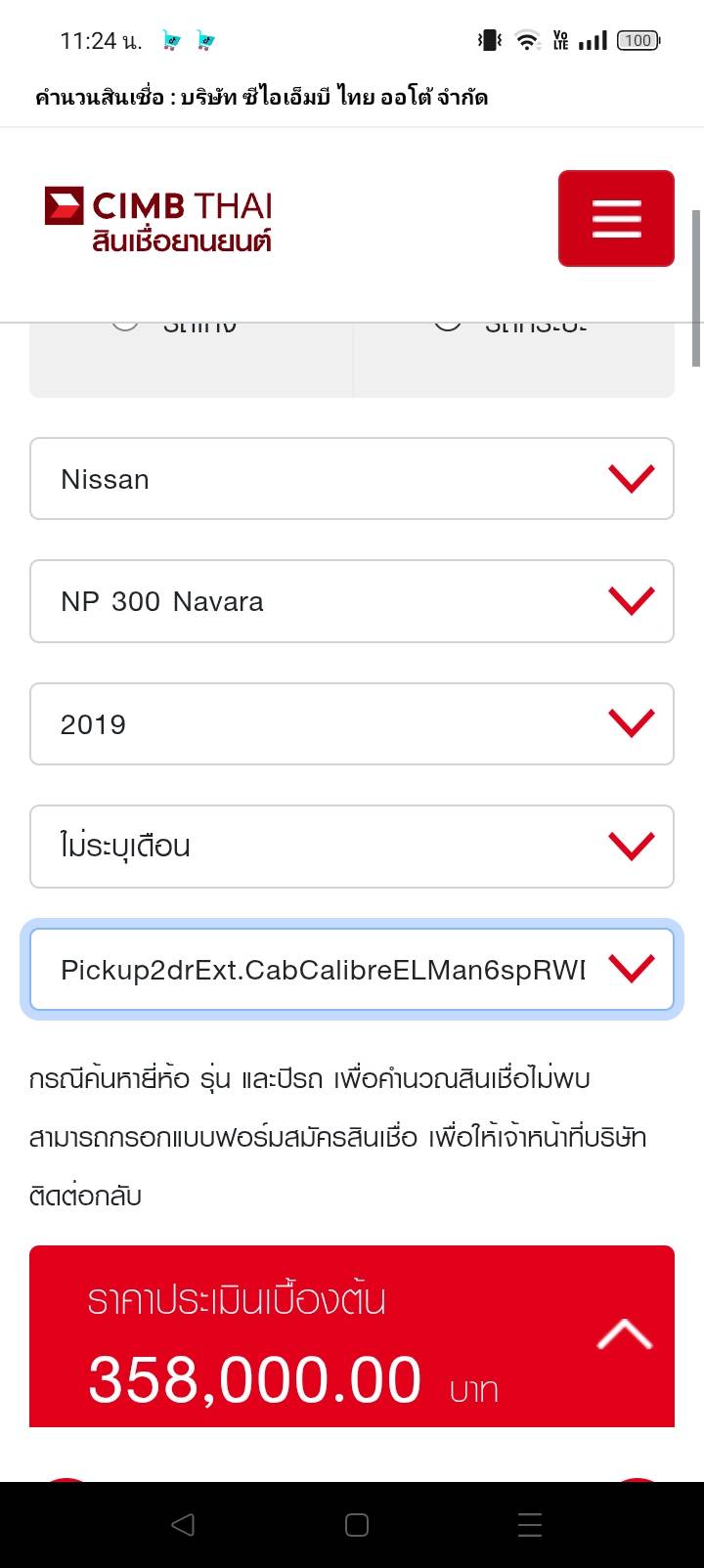Open the Pickup2drExt.Cab variant dropdown
704x1568 pixels.
click(352, 970)
